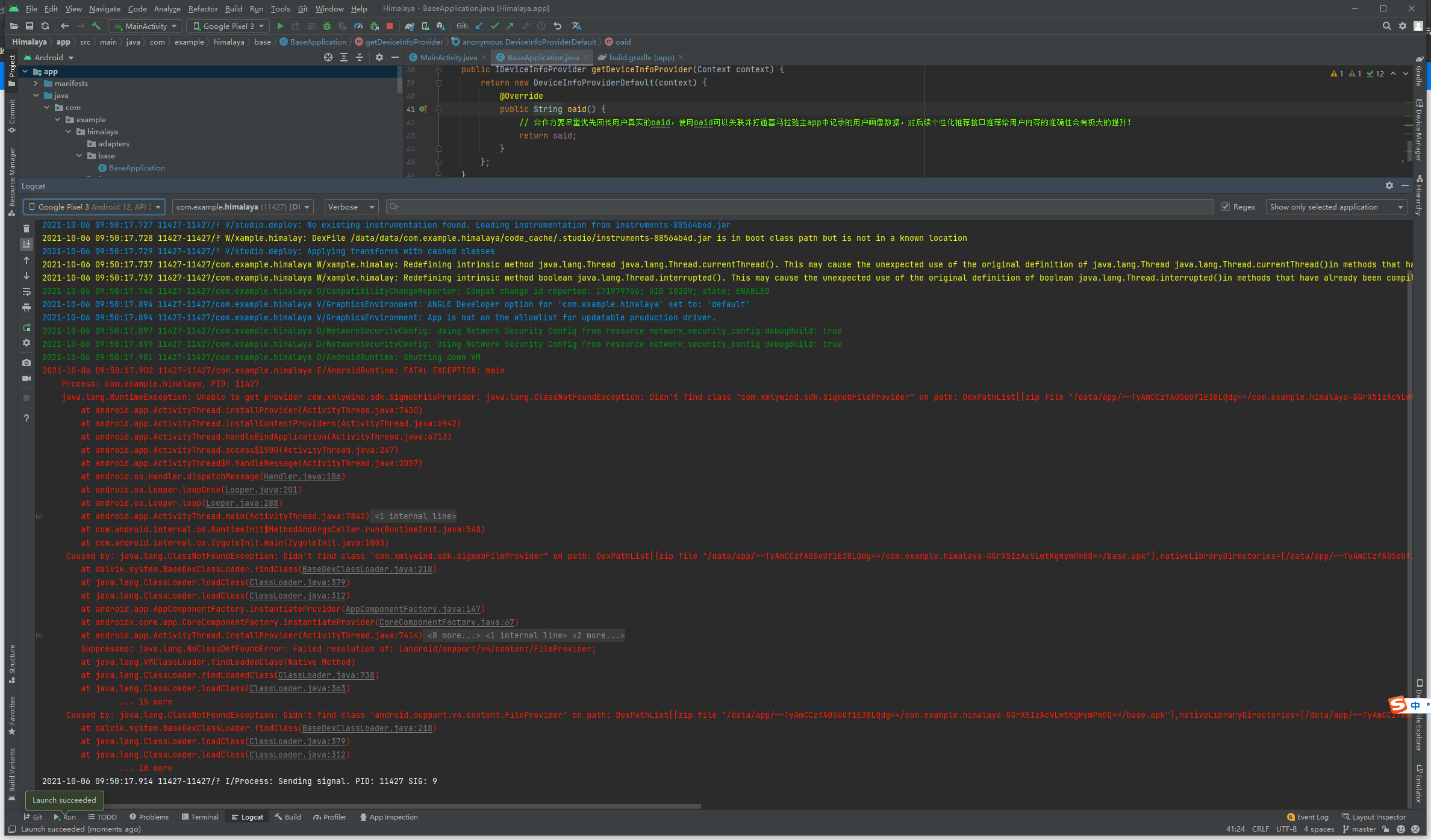Click the master Git branch in status bar
The height and width of the screenshot is (840, 1431).
click(1359, 829)
